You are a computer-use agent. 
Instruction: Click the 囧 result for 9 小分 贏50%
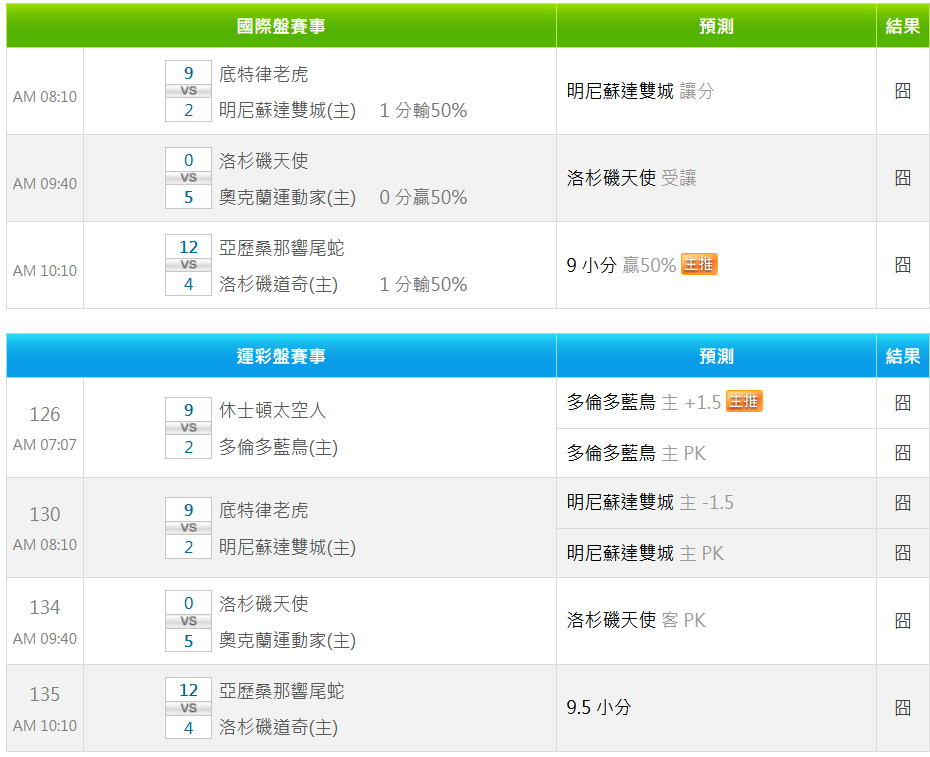tap(903, 265)
